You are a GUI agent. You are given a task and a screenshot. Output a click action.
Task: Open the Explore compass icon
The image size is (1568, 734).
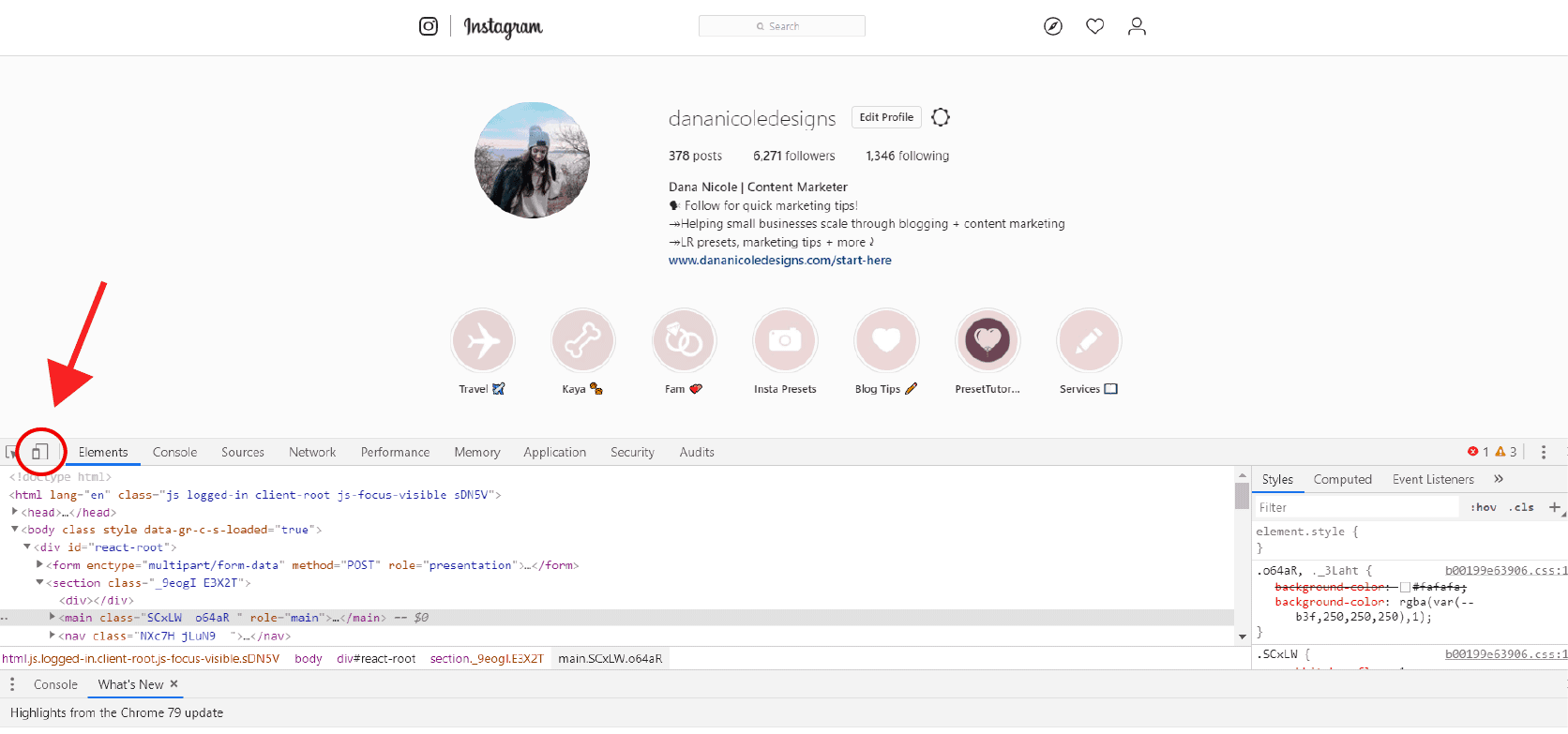(x=1053, y=26)
